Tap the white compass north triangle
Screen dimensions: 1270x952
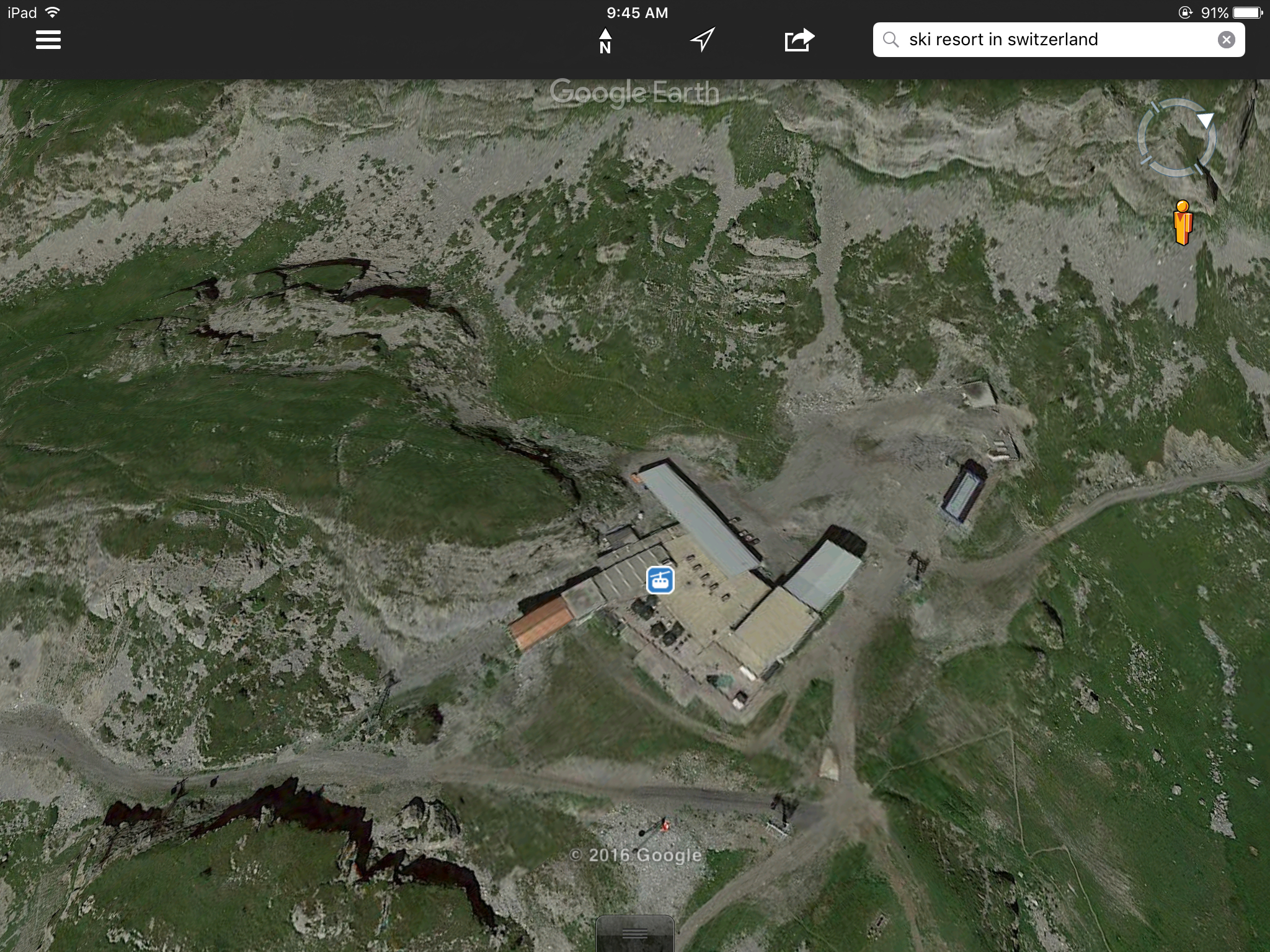tap(1205, 120)
